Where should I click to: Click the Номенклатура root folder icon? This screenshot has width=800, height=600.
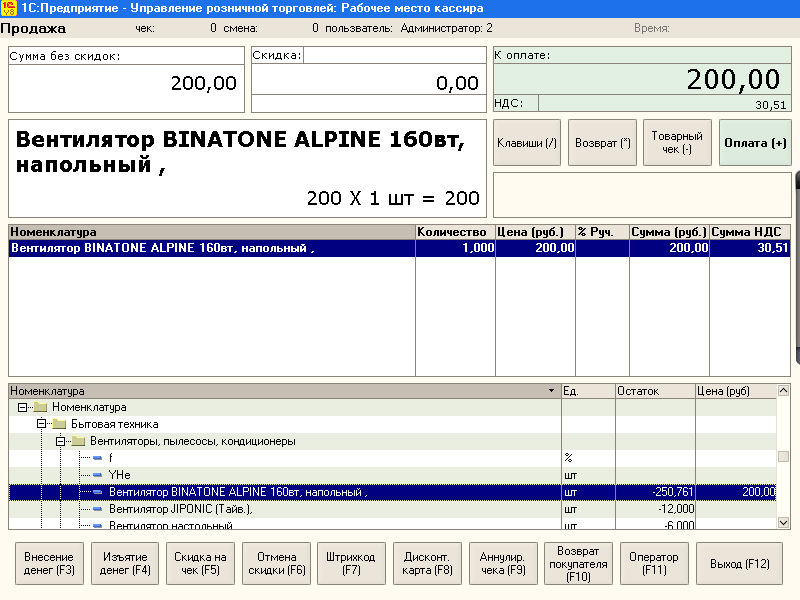pos(40,407)
